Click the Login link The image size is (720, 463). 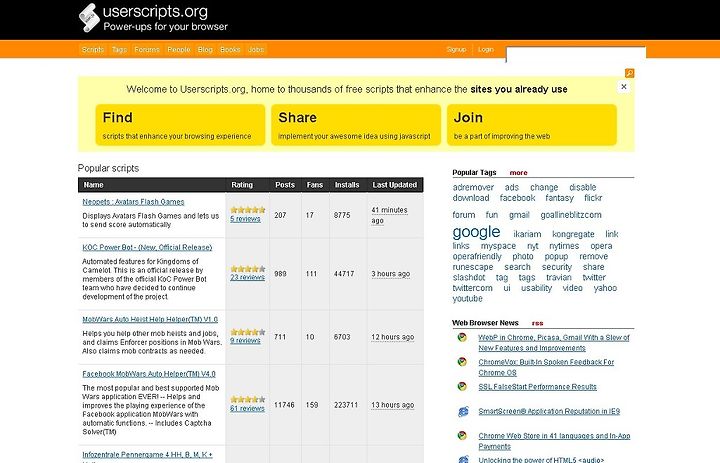tap(485, 50)
